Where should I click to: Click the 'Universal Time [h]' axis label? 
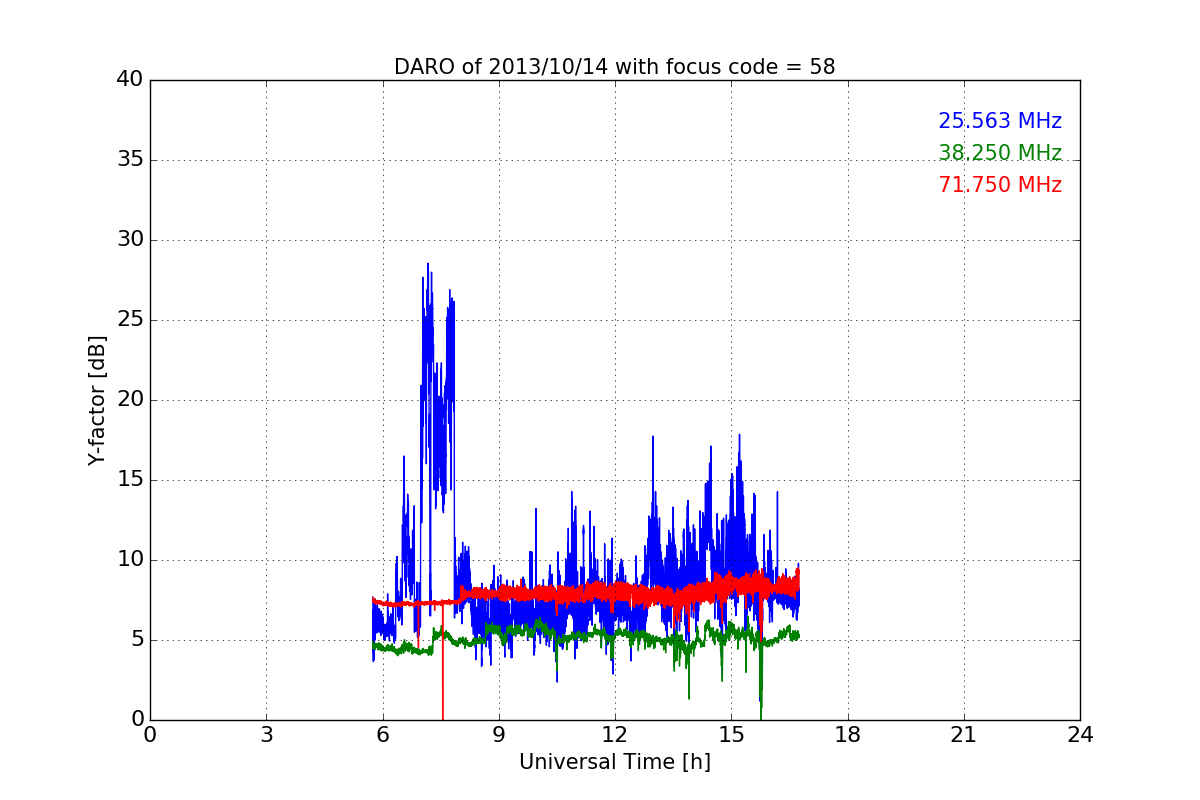pos(614,762)
